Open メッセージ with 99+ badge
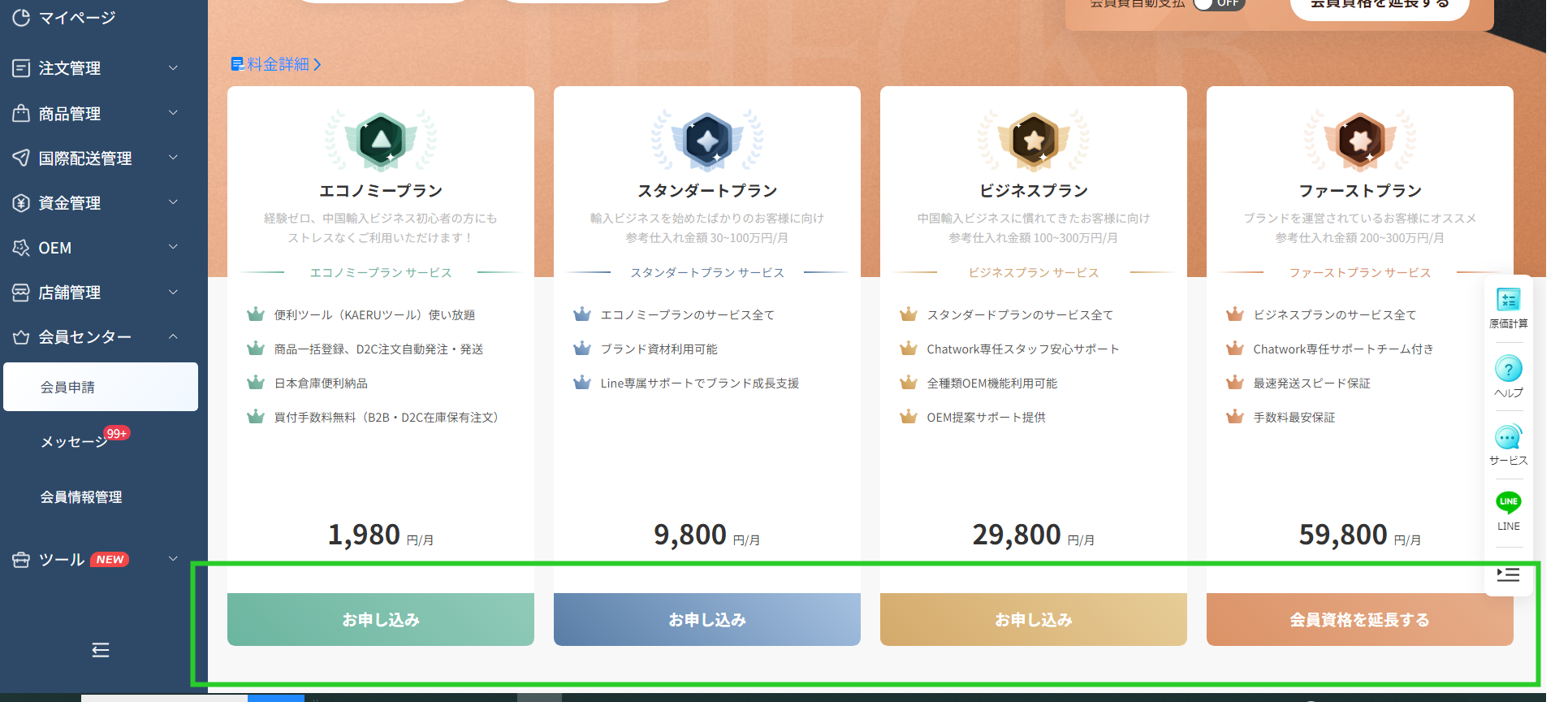Screen dimensions: 1568x702 coord(75,442)
